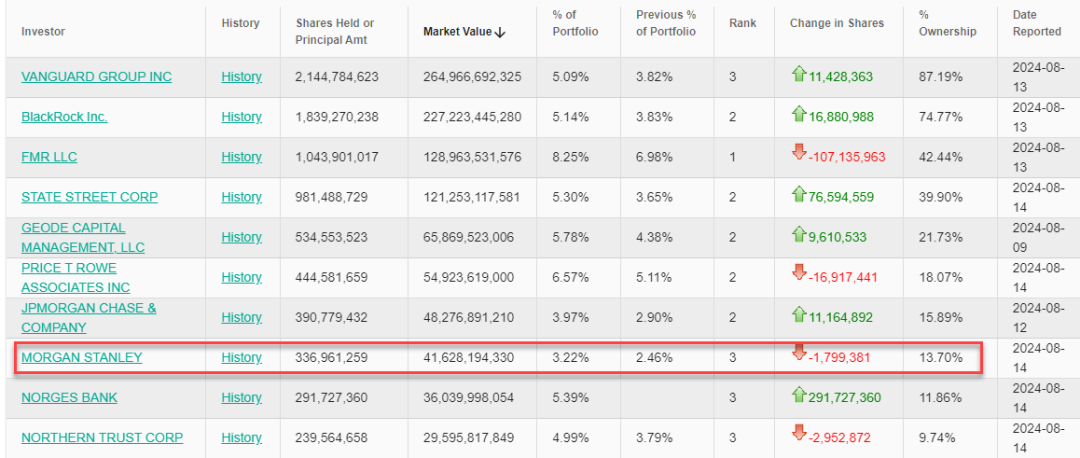Select change value 291,727,360
Screen dimensions: 1080x458
(x=844, y=397)
